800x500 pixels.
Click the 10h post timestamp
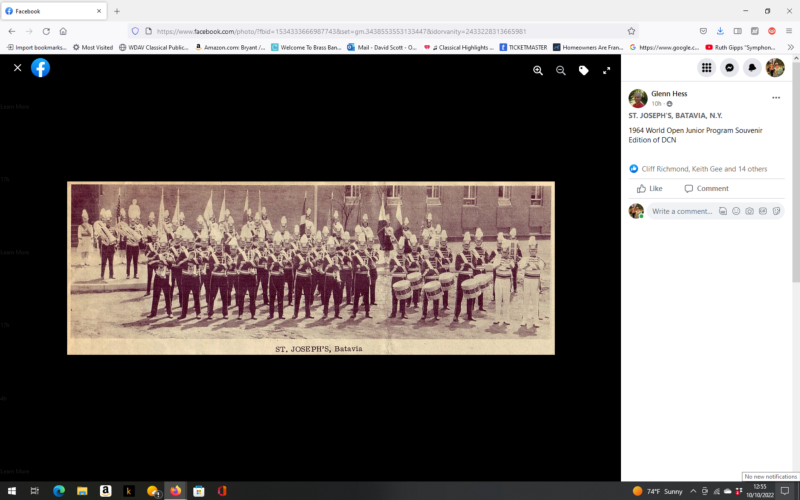(656, 104)
